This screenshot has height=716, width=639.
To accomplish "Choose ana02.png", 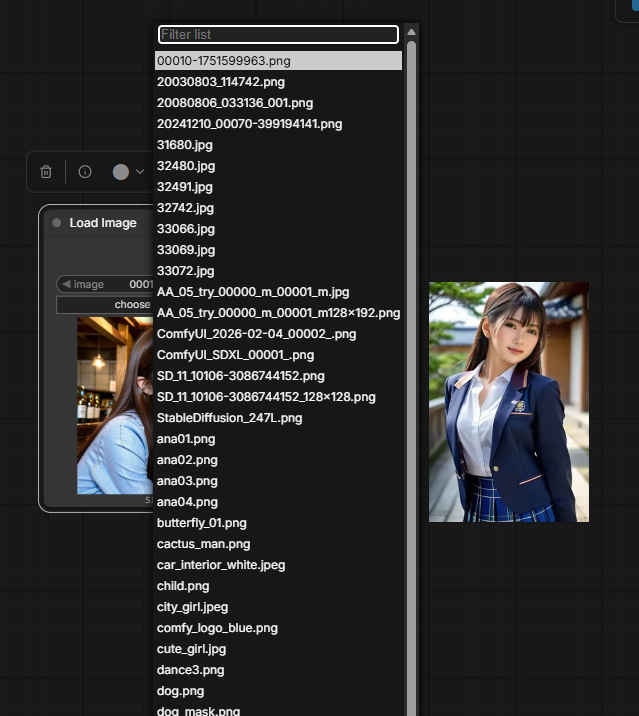I will [278, 460].
